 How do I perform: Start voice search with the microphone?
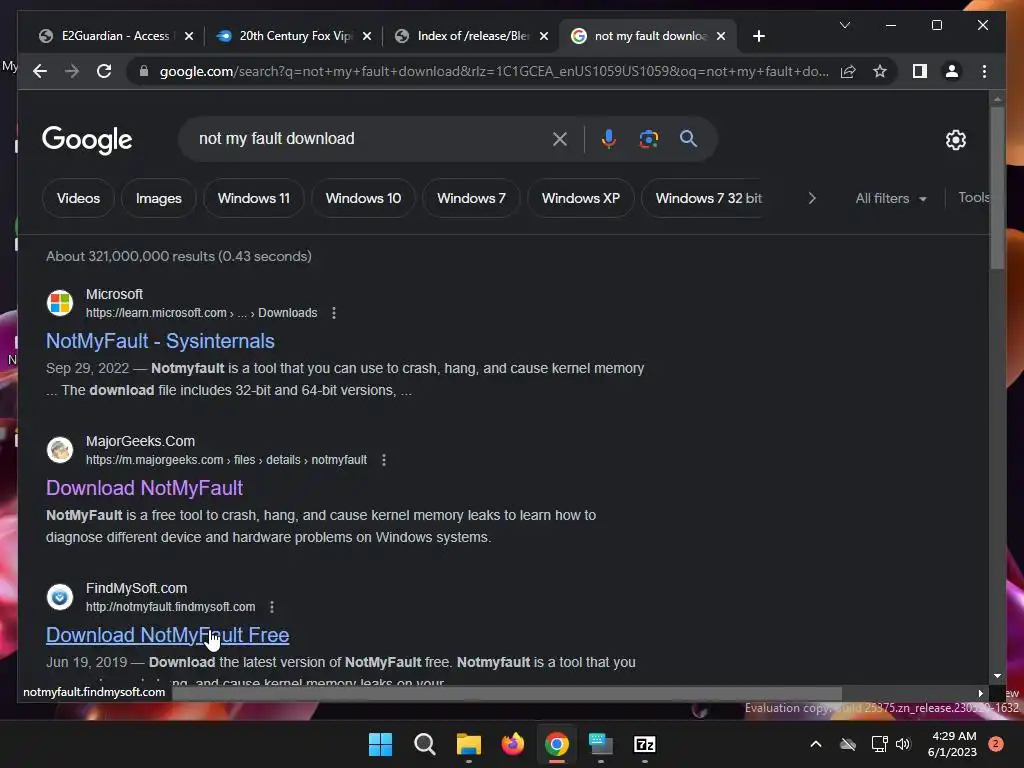pyautogui.click(x=609, y=138)
